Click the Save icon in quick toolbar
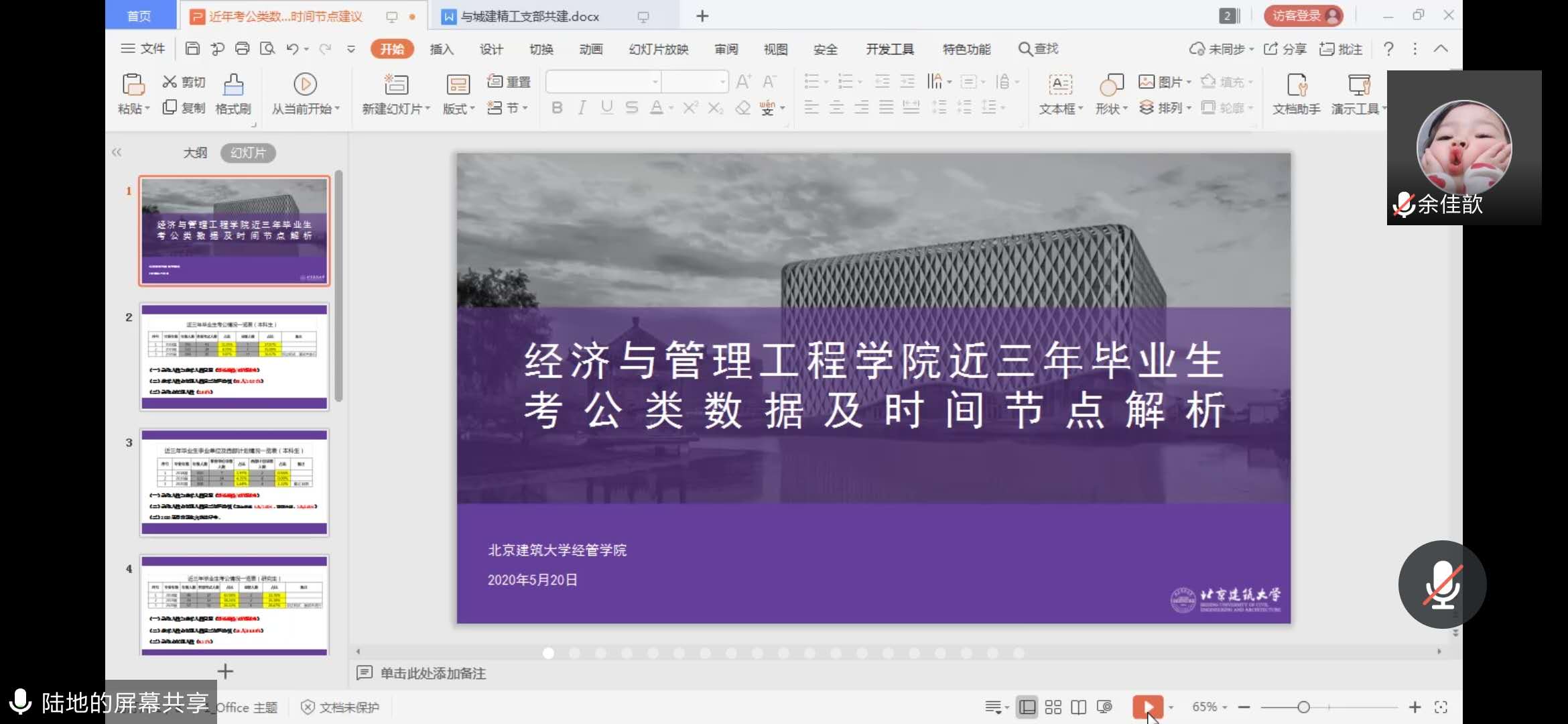The height and width of the screenshot is (724, 1568). click(192, 48)
